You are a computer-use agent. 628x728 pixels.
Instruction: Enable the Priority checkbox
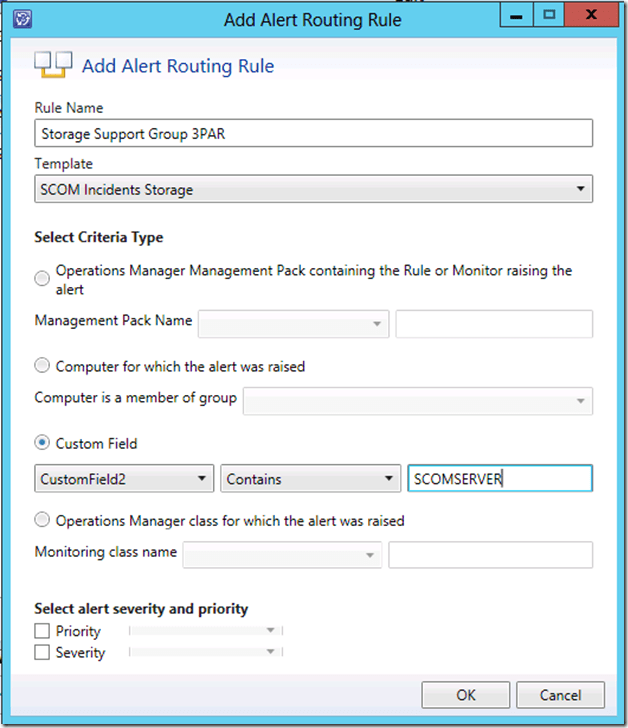coord(42,631)
